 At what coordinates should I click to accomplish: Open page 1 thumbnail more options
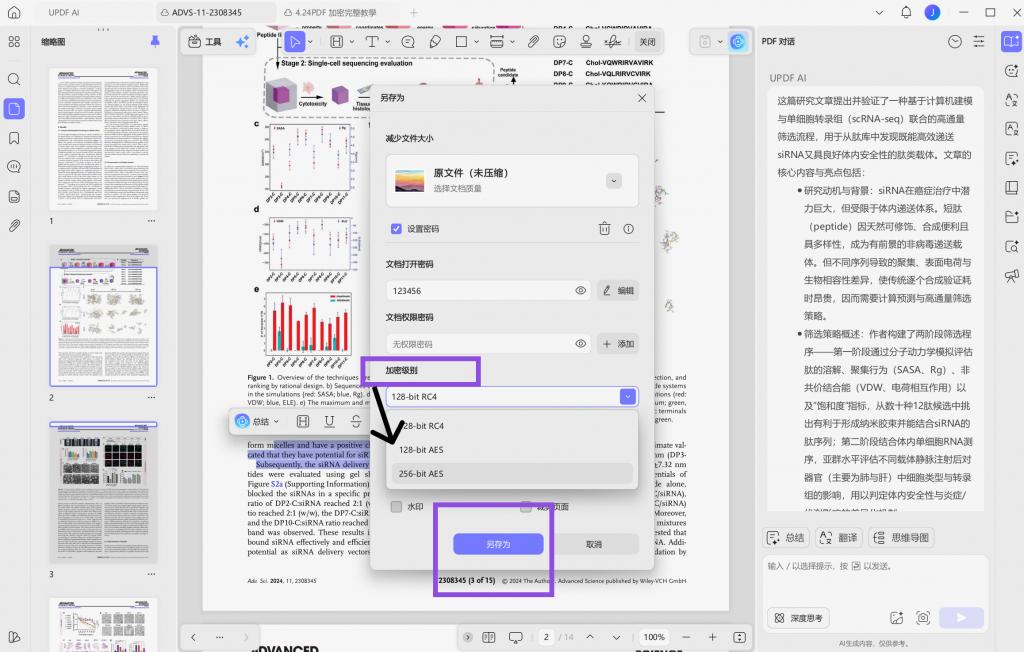pyautogui.click(x=152, y=221)
